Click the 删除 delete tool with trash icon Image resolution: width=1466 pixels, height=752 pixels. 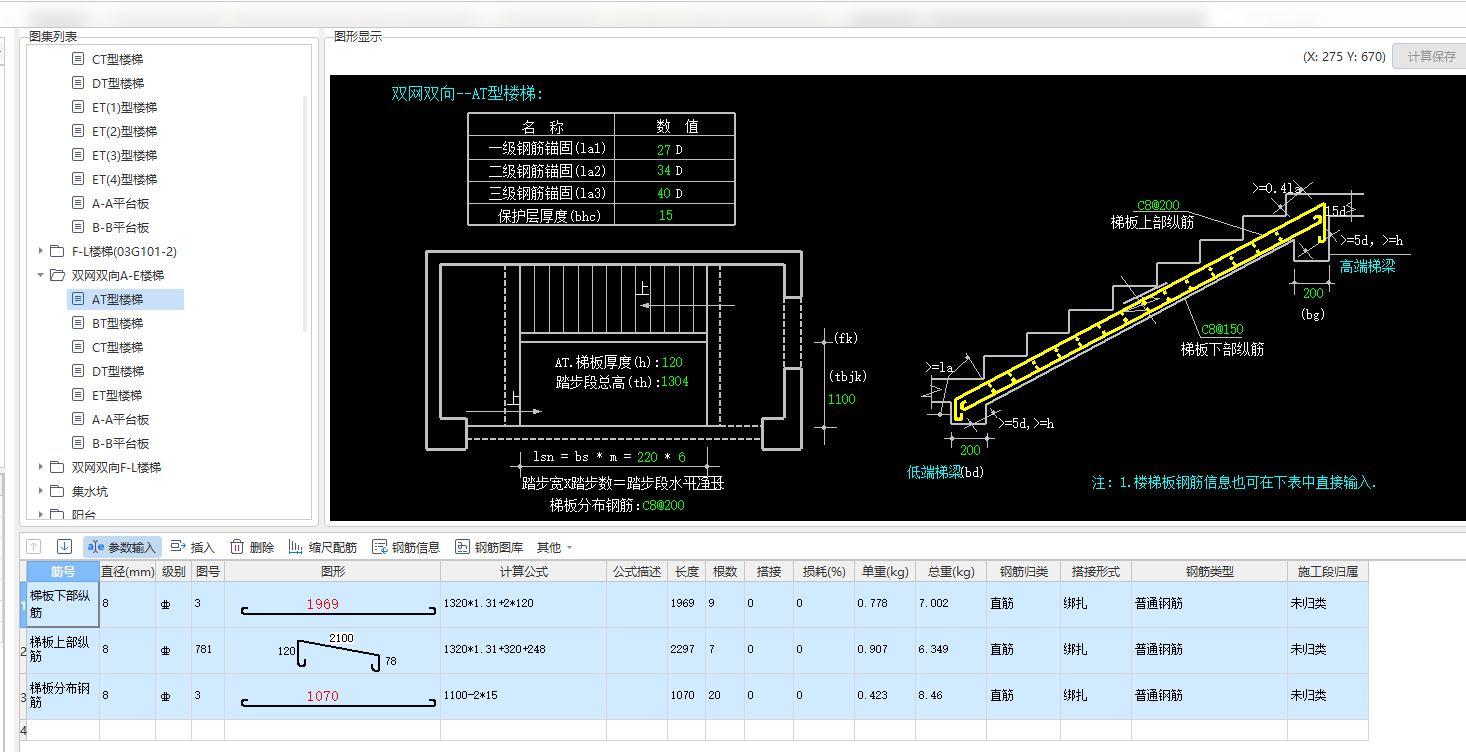(252, 547)
